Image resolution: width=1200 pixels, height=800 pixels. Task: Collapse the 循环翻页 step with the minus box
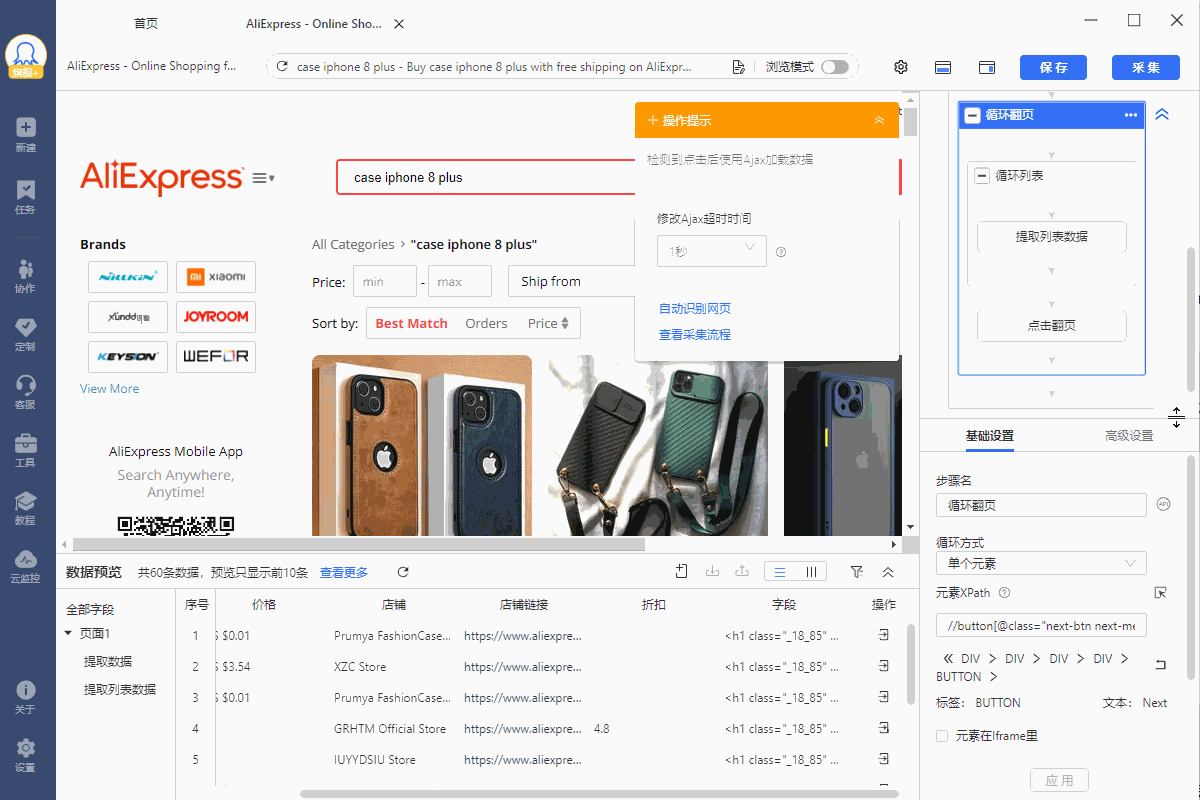click(x=972, y=115)
